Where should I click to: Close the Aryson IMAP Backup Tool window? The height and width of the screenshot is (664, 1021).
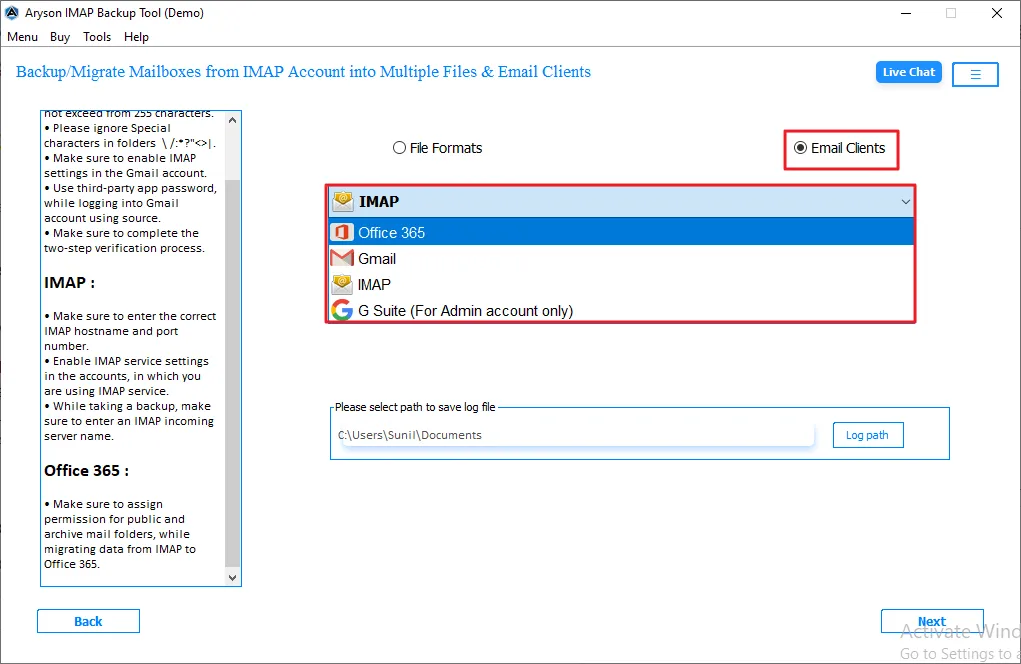pyautogui.click(x=996, y=13)
